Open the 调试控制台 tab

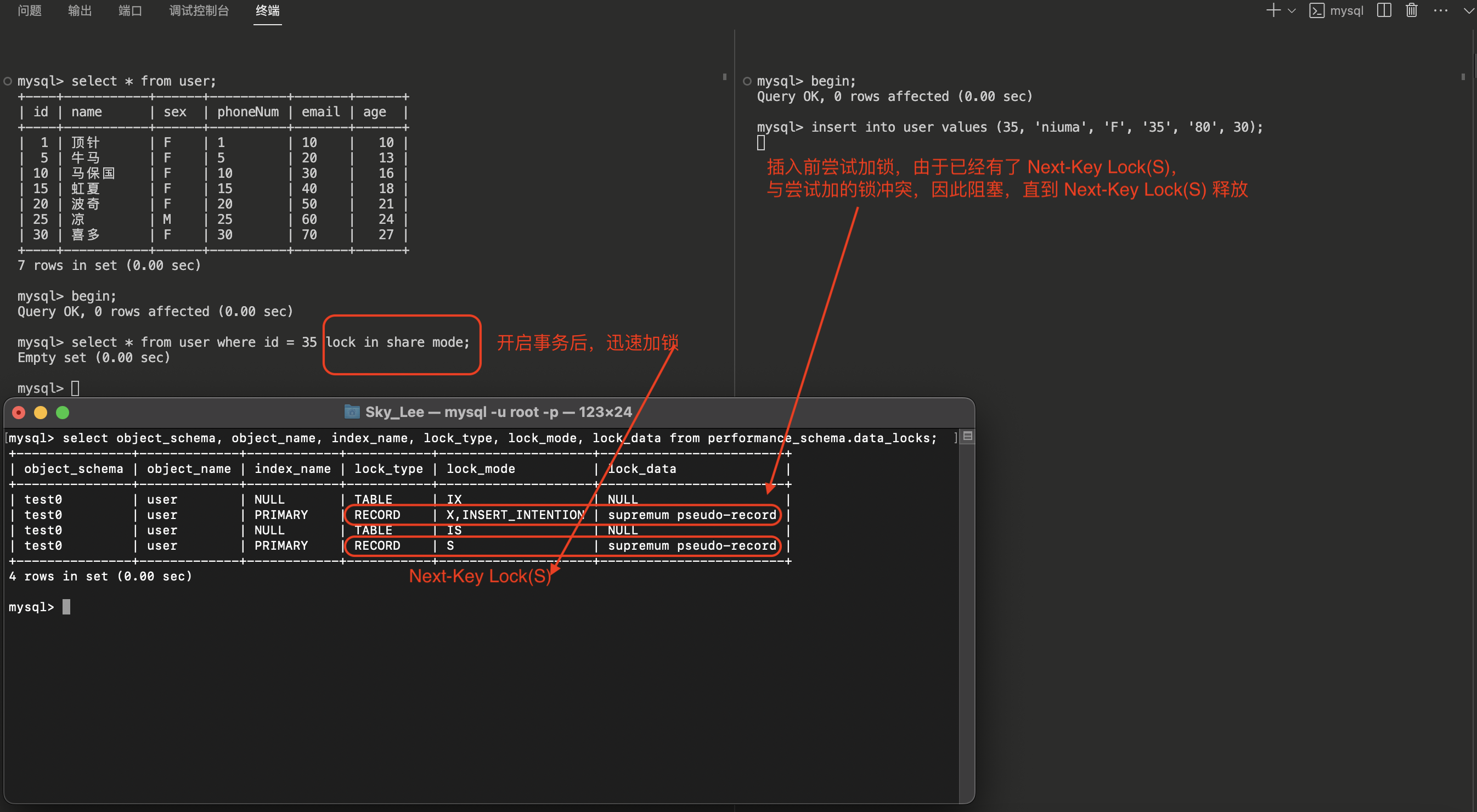pos(199,10)
